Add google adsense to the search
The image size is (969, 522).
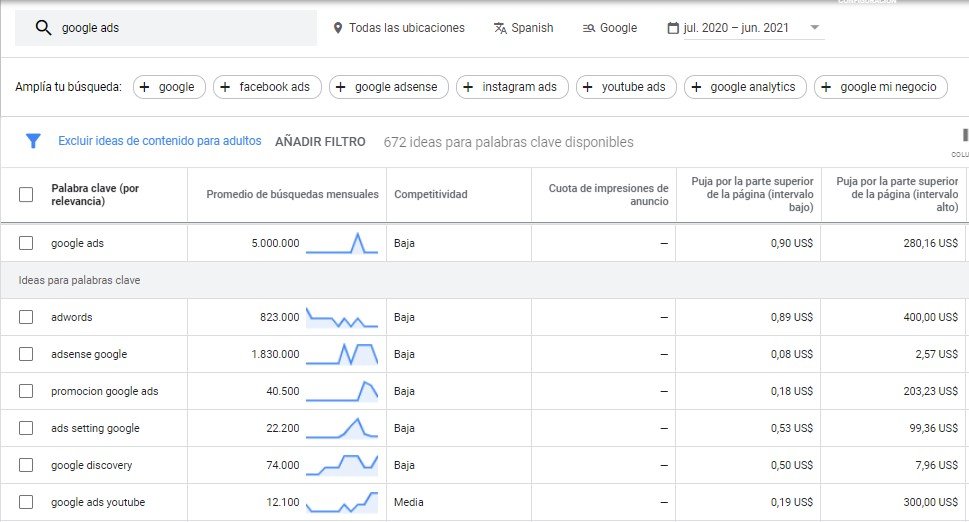click(x=389, y=87)
